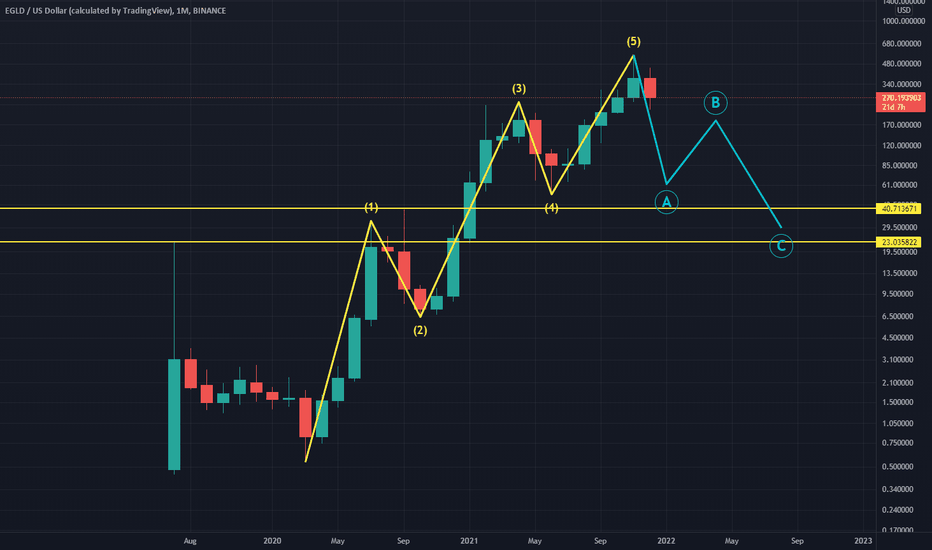This screenshot has height=550, width=932.
Task: Select the lower yellow horizontal line
Action: coord(438,242)
